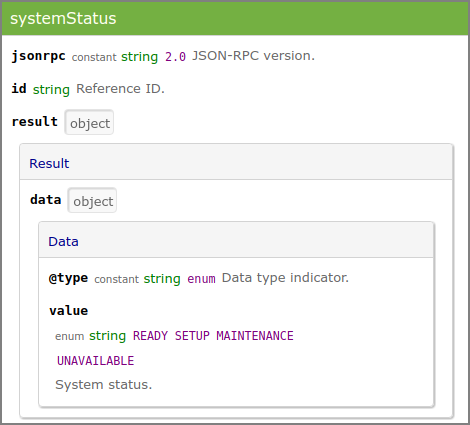The height and width of the screenshot is (425, 470).
Task: Select the data property name
Action: [x=46, y=200]
